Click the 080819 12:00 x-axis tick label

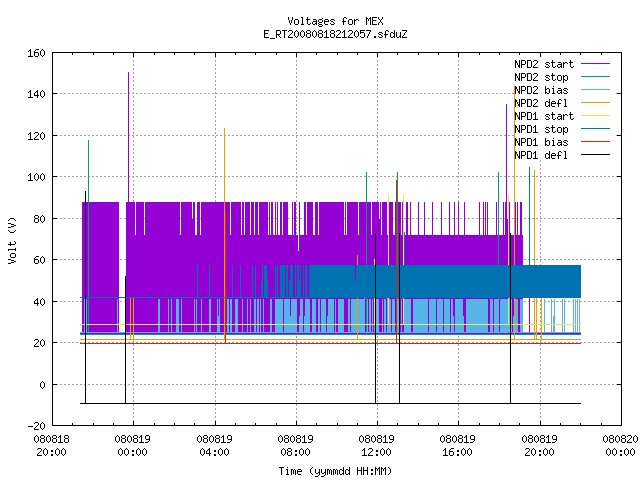tap(376, 446)
